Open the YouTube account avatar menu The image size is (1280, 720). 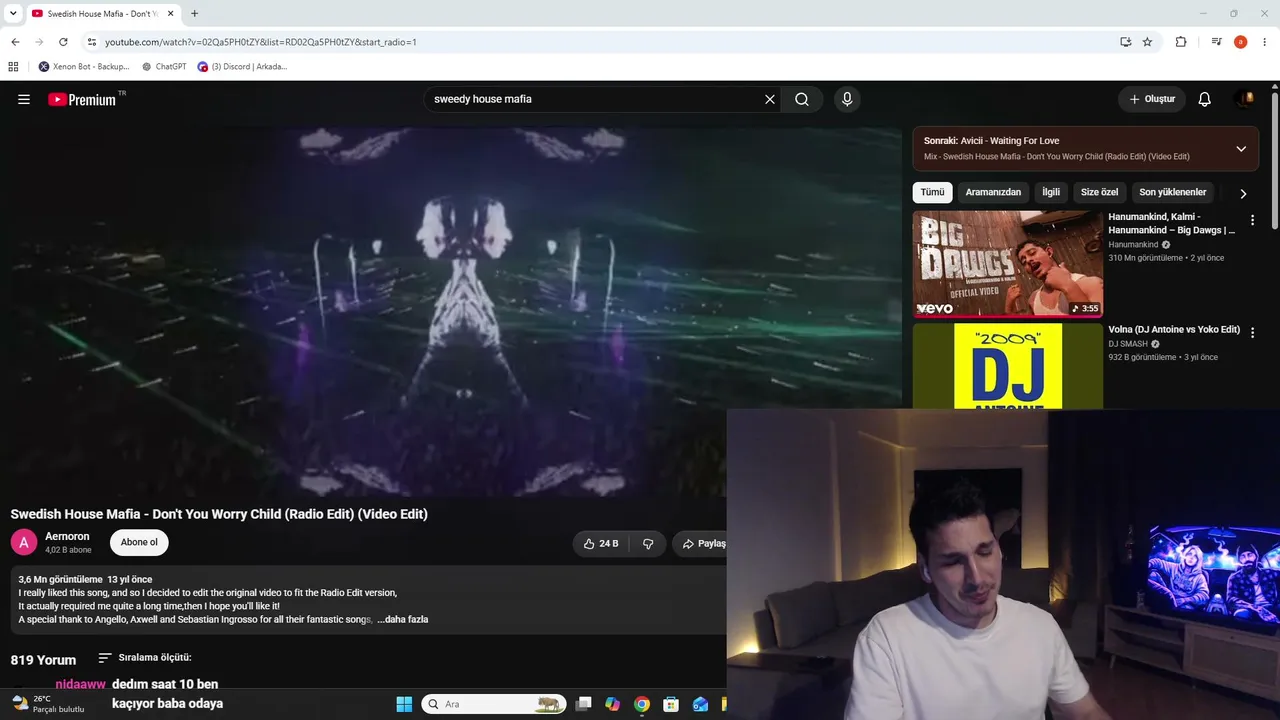[x=1245, y=98]
